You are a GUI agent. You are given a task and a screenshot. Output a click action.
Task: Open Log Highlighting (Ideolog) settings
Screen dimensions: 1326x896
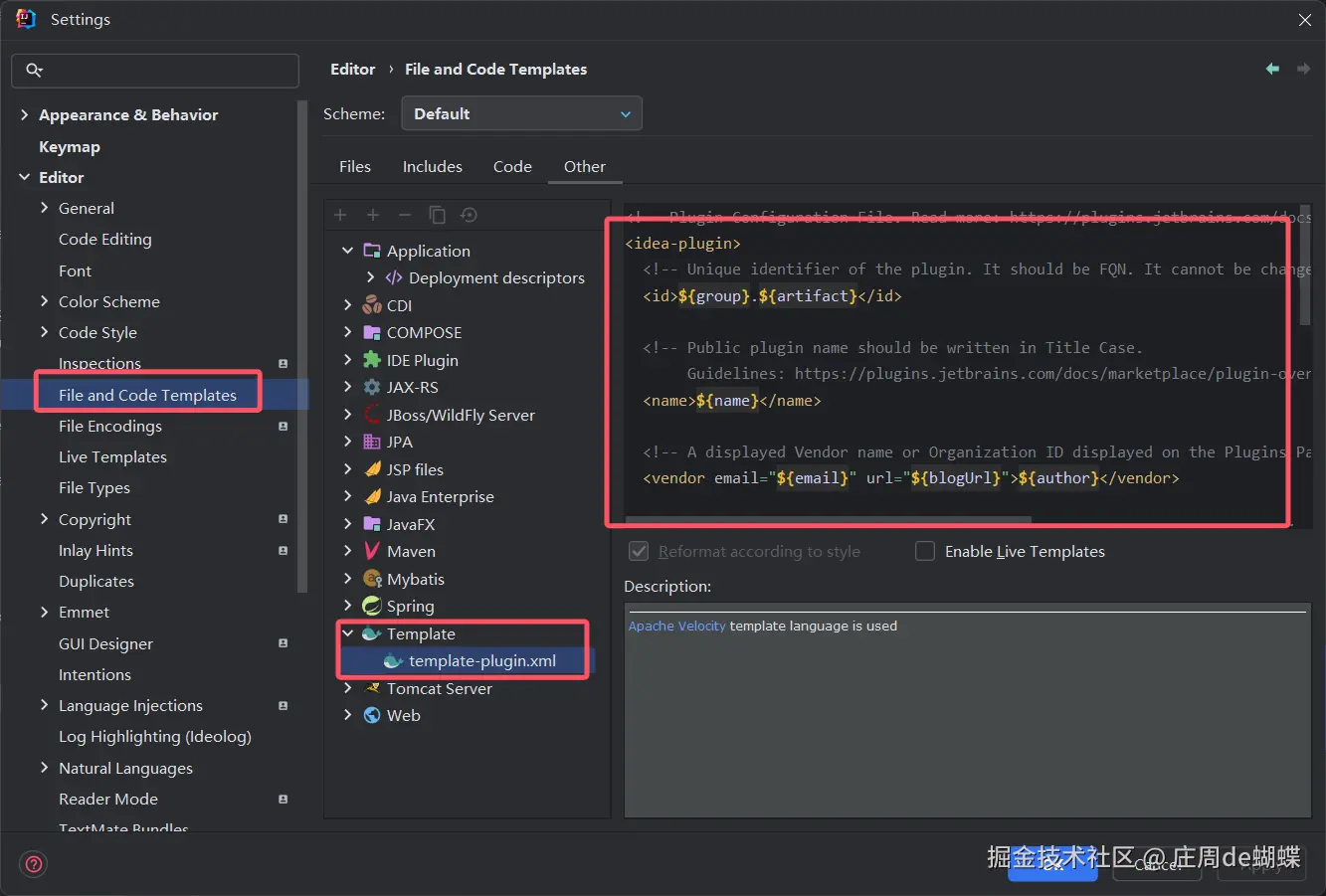[x=155, y=736]
